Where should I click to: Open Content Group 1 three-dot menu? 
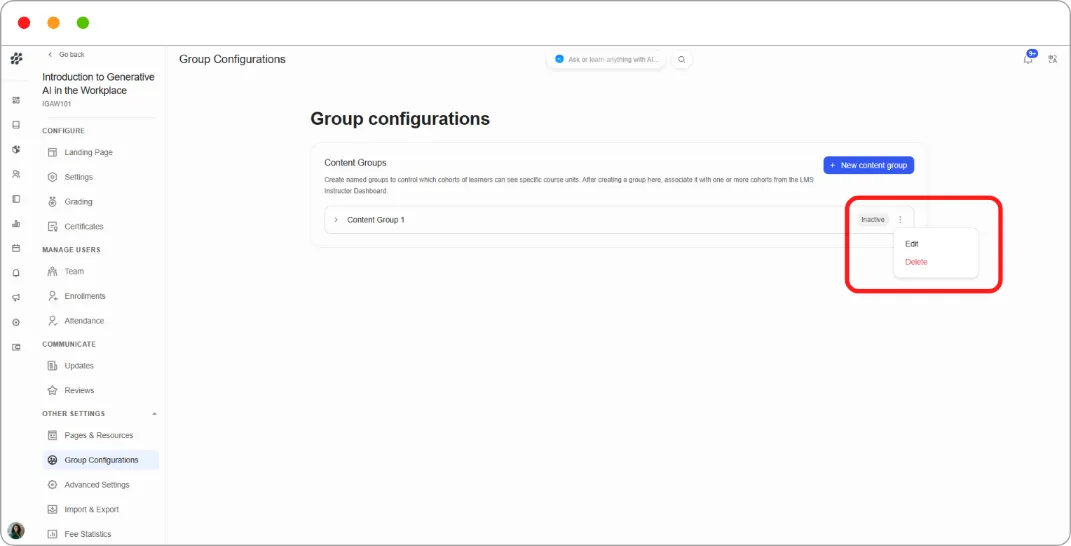[x=900, y=219]
